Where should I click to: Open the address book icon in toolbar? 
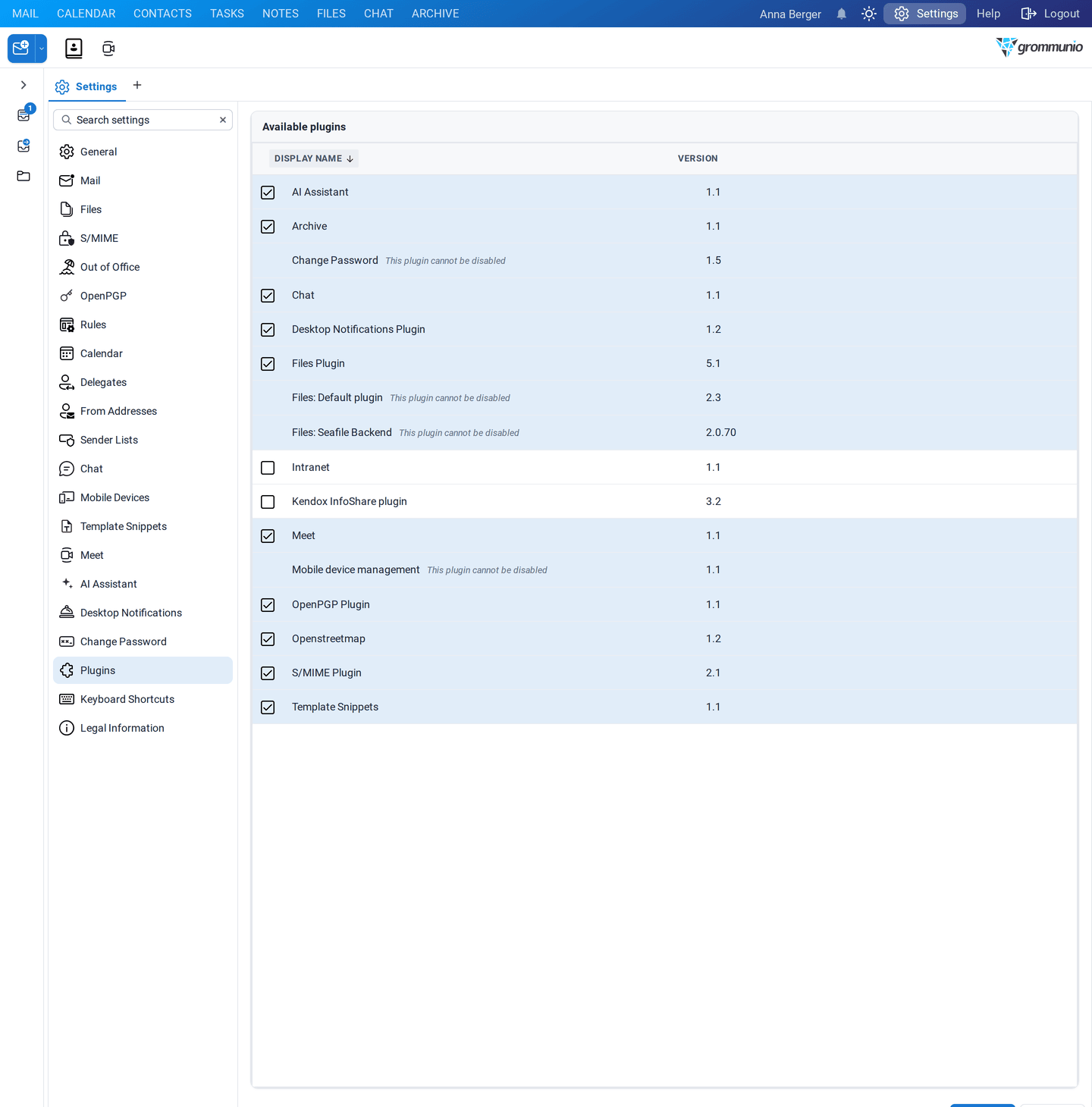click(x=74, y=49)
